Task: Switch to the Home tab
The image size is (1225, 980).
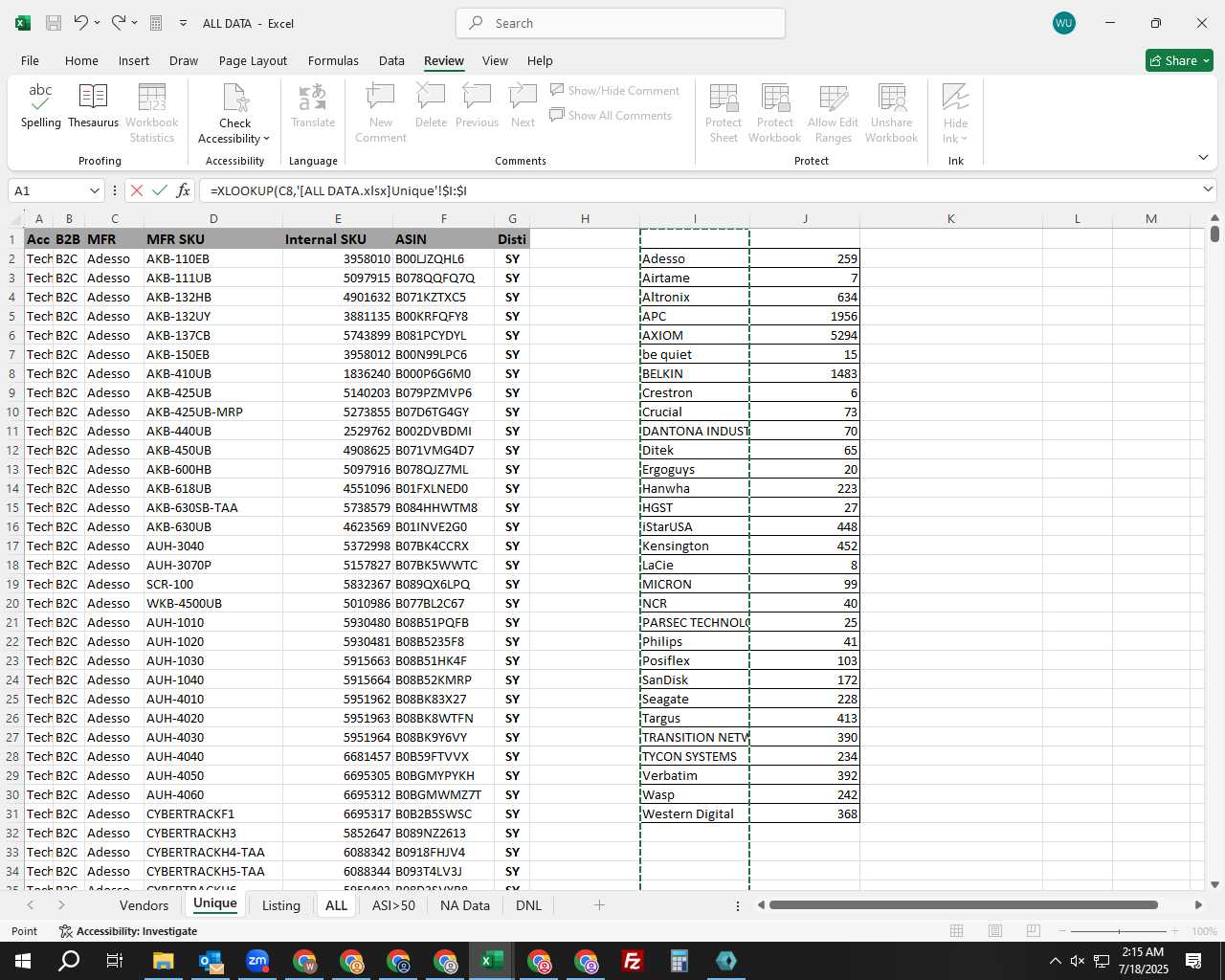Action: click(x=81, y=60)
